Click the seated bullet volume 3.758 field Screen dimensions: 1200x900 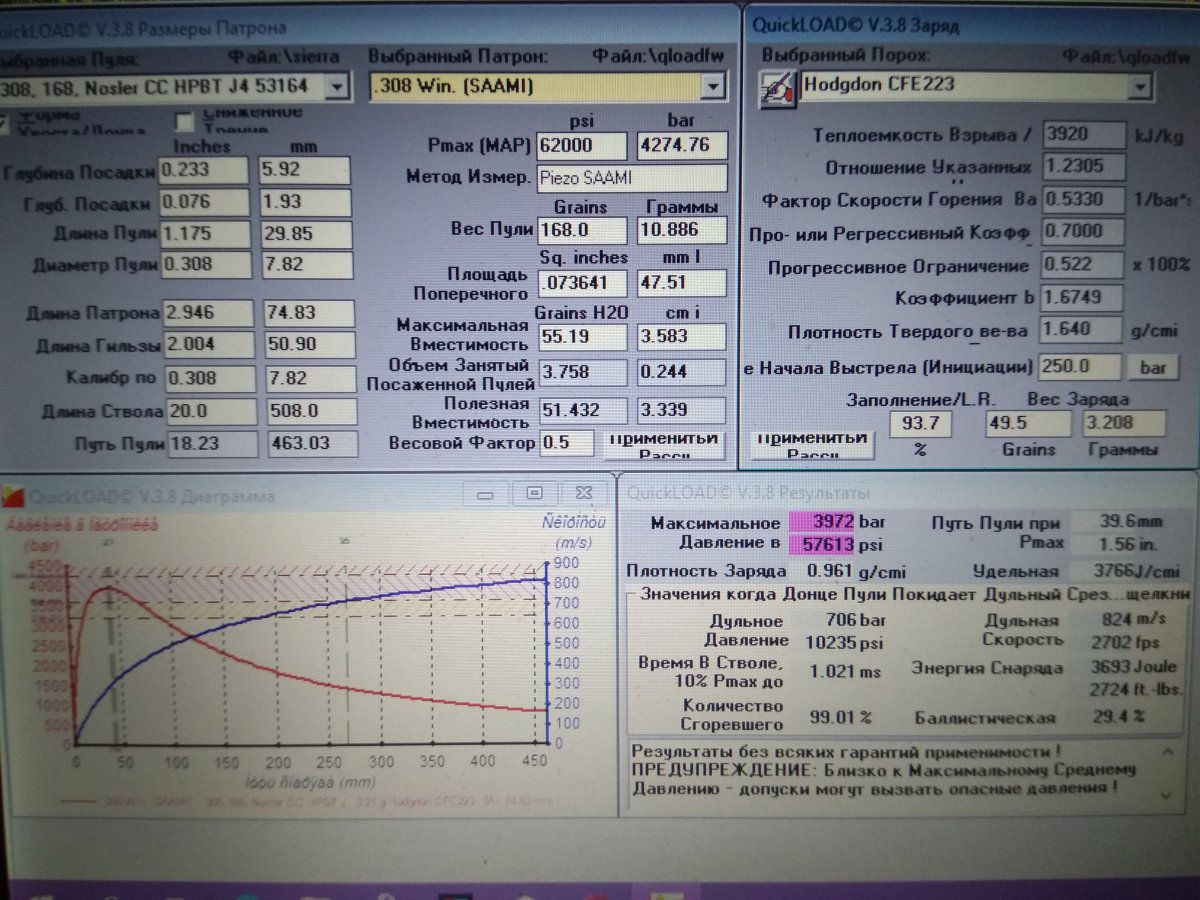[583, 372]
